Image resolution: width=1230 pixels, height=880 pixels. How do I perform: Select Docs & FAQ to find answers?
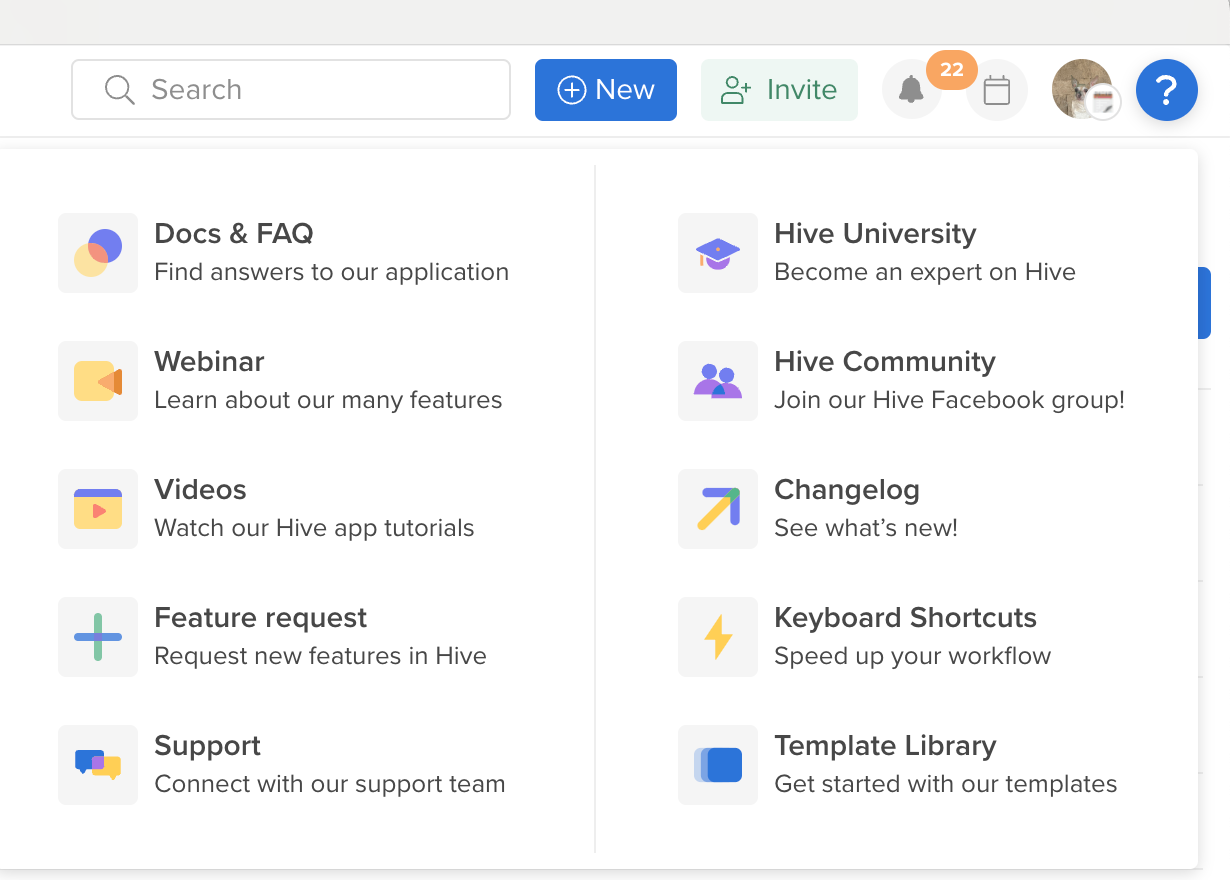233,233
